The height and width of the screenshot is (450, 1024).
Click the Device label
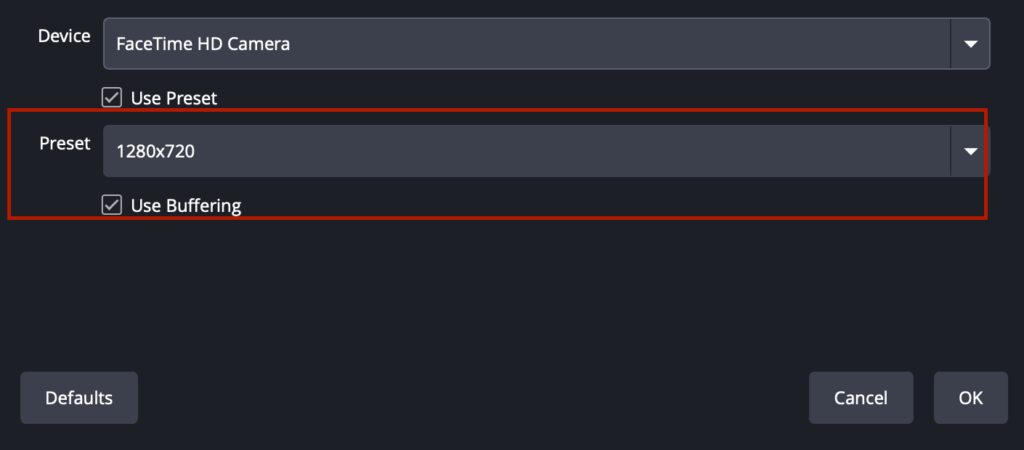point(64,36)
